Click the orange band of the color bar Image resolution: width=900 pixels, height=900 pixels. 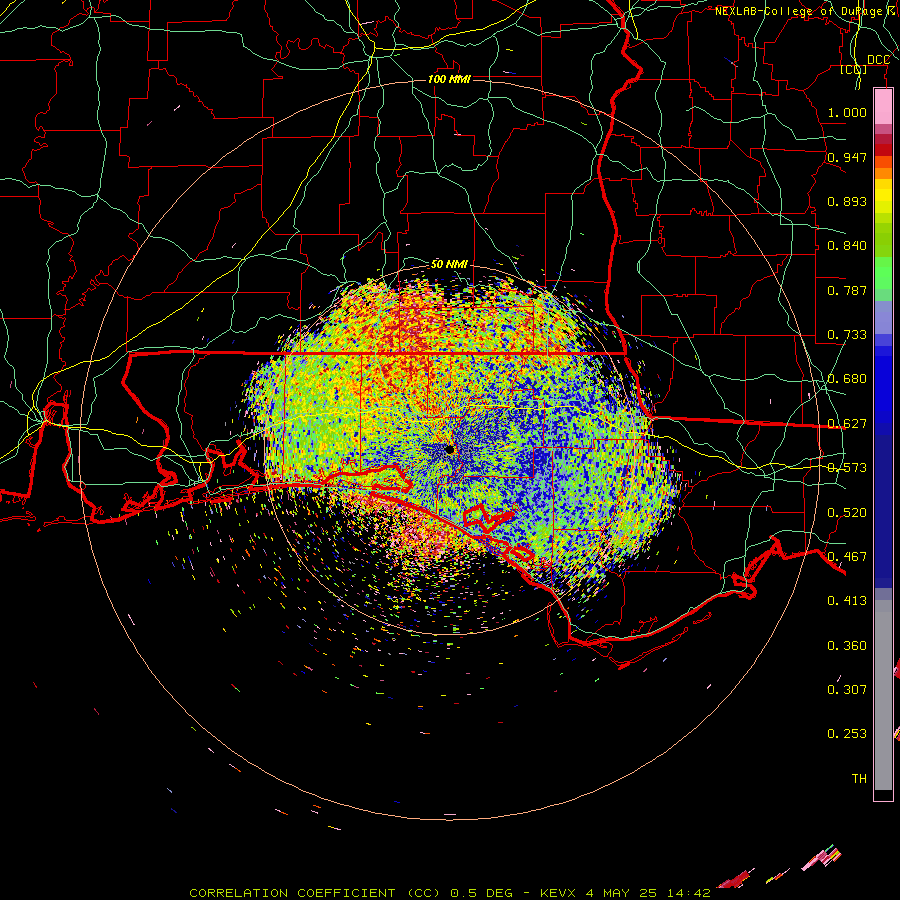point(883,173)
